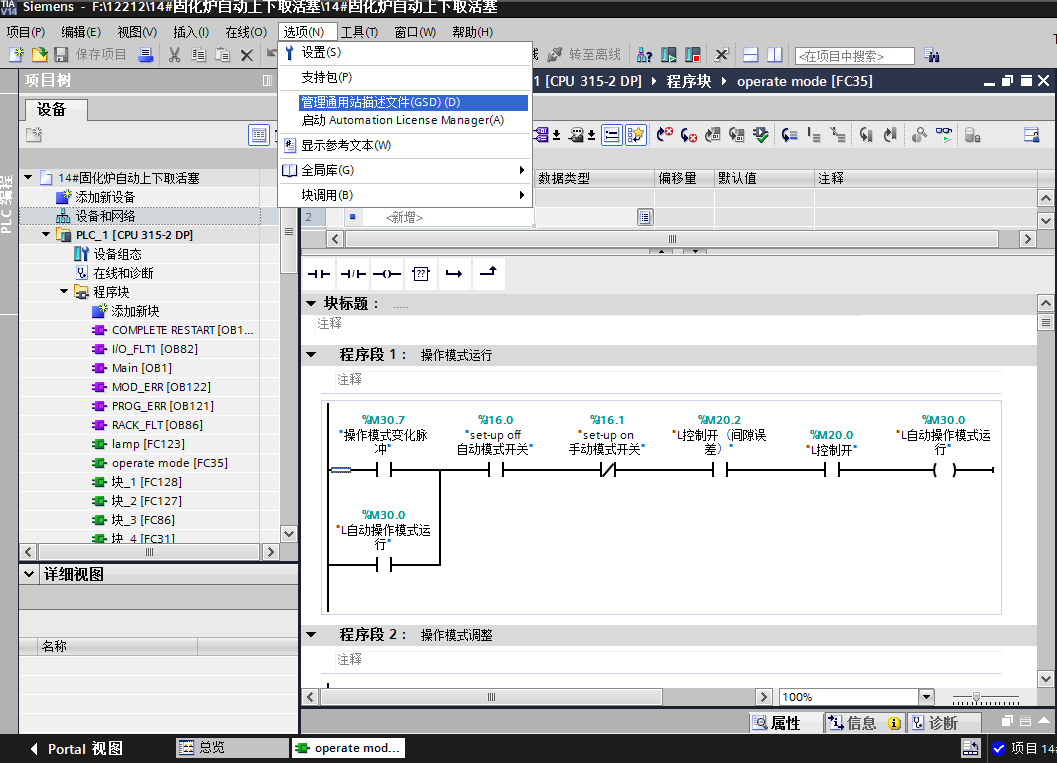Expand 程序段 2 操作模式调整
This screenshot has height=763, width=1057.
pos(313,634)
